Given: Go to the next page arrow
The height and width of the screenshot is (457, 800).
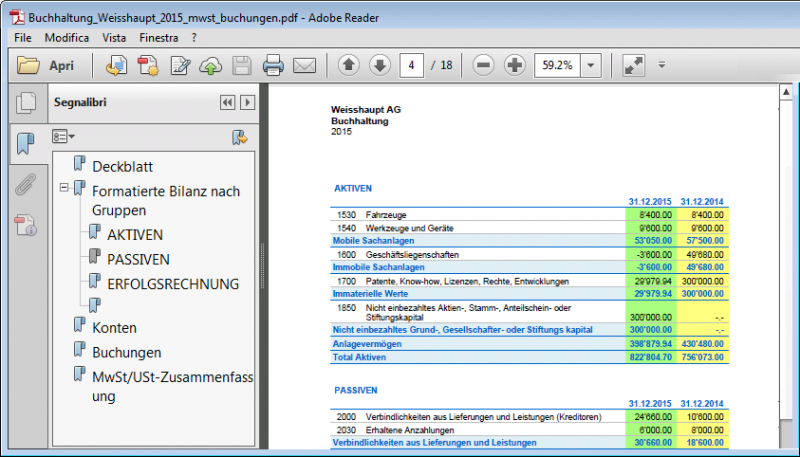Looking at the screenshot, I should (380, 65).
